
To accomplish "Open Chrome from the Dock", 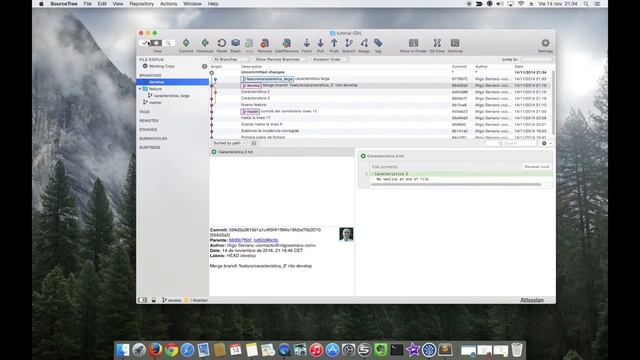I will coord(171,350).
